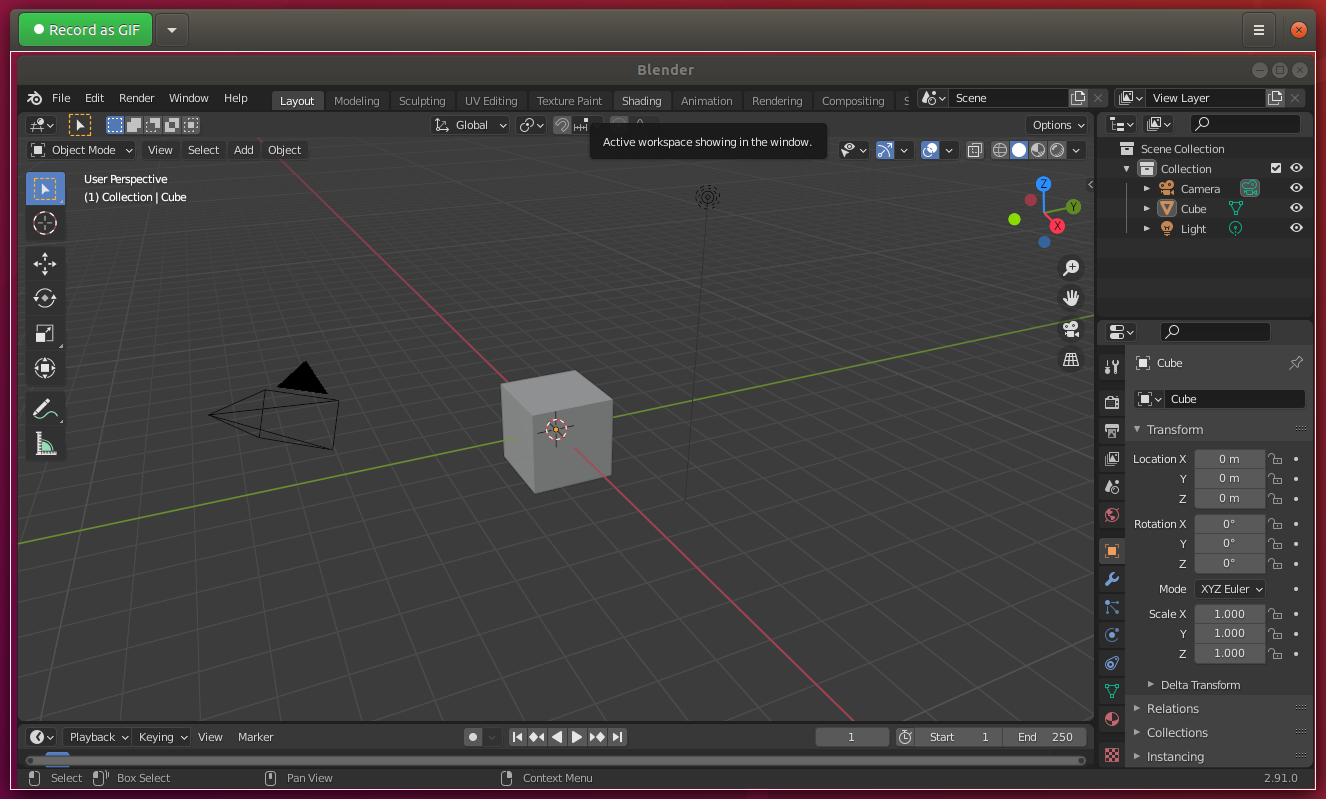
Task: Lock the Location X property
Action: coord(1275,459)
